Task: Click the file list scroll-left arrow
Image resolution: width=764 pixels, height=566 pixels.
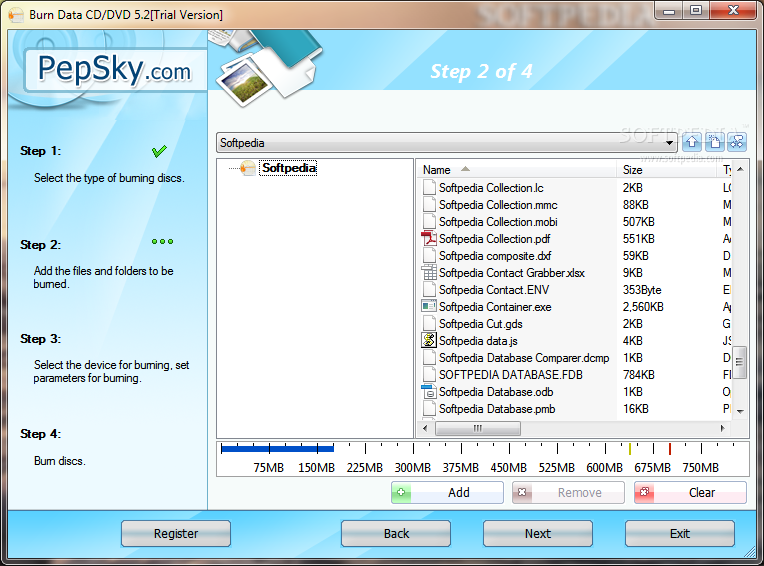Action: point(425,428)
